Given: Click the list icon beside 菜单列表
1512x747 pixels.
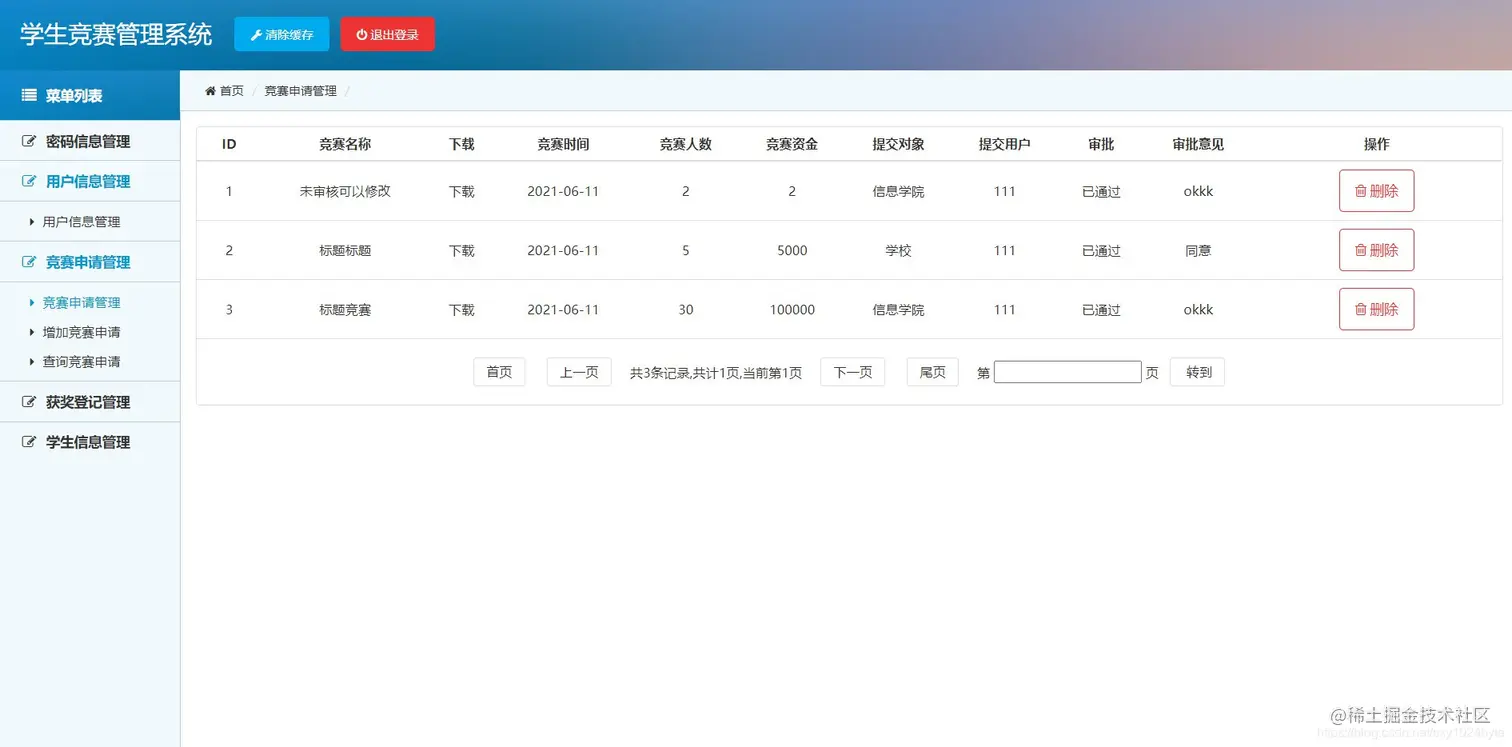Looking at the screenshot, I should coord(28,95).
